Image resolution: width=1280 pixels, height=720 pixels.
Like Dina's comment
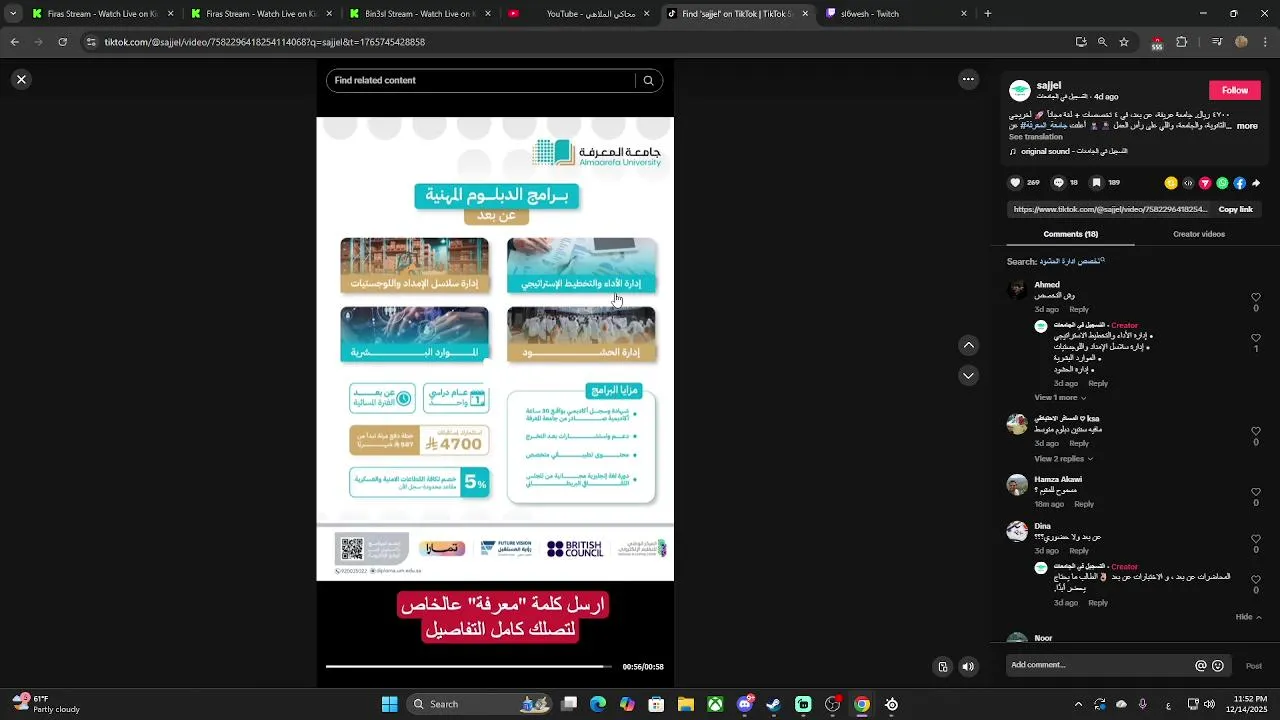1256,539
